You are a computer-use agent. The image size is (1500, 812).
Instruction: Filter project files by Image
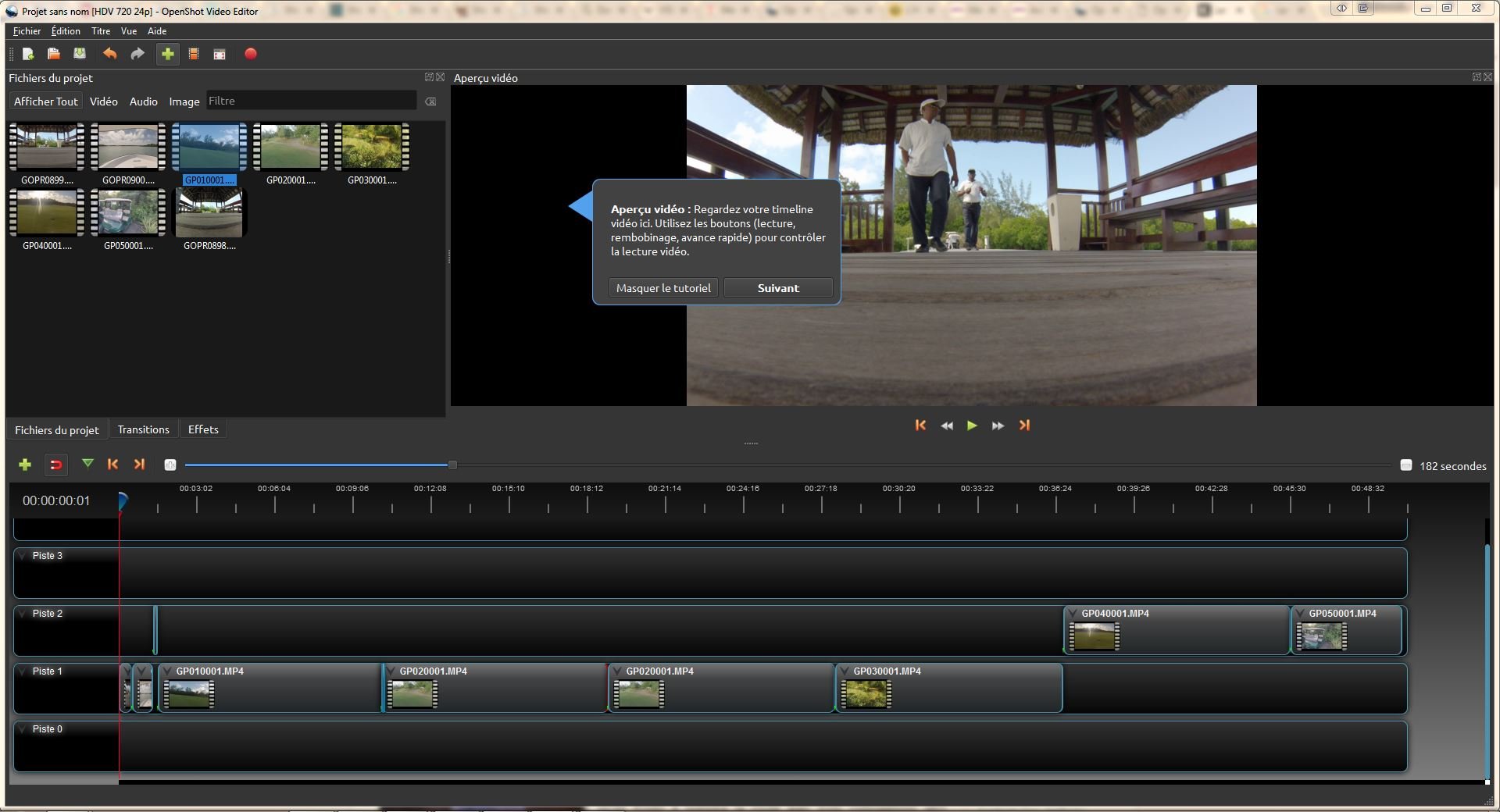click(184, 101)
